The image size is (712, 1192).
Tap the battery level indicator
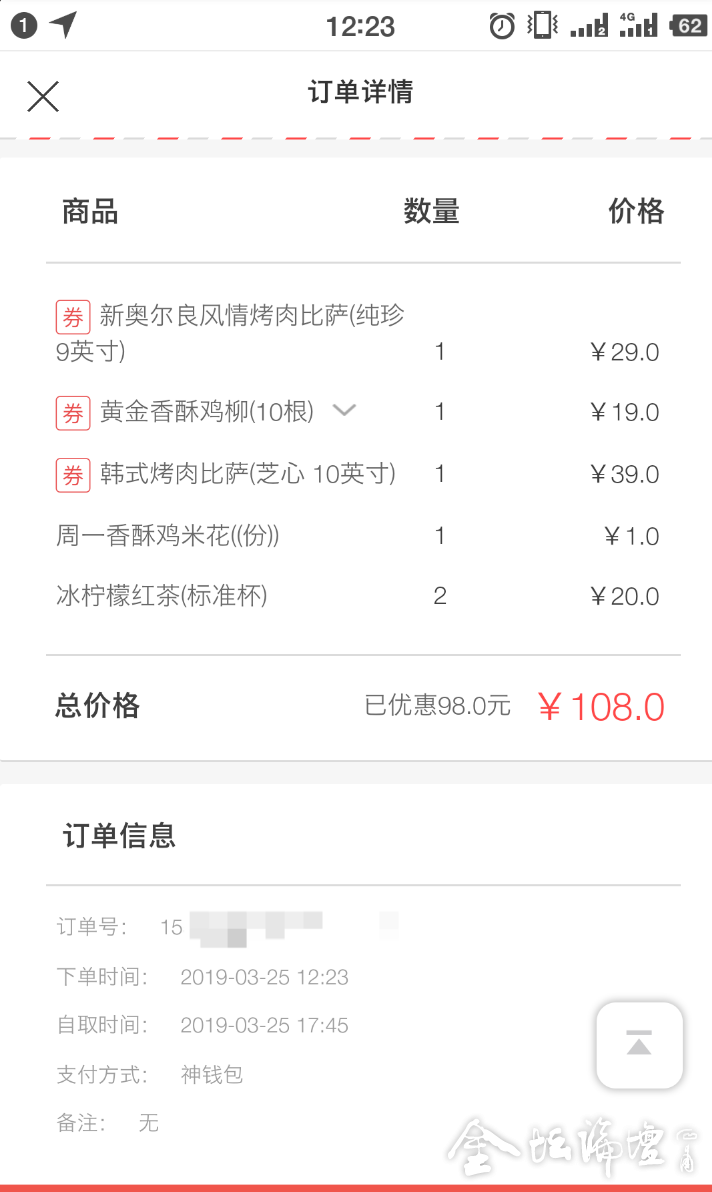point(689,26)
